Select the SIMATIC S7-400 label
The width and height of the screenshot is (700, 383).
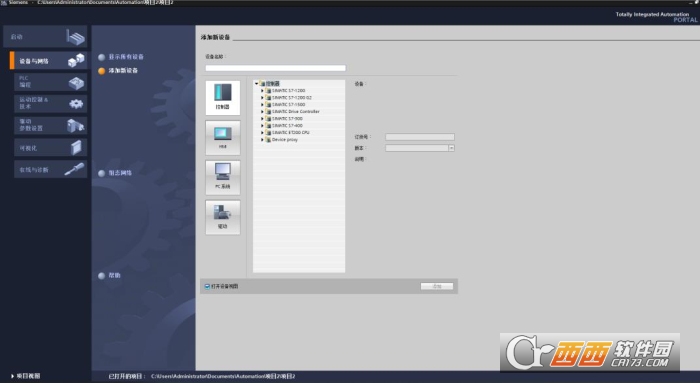[288, 125]
